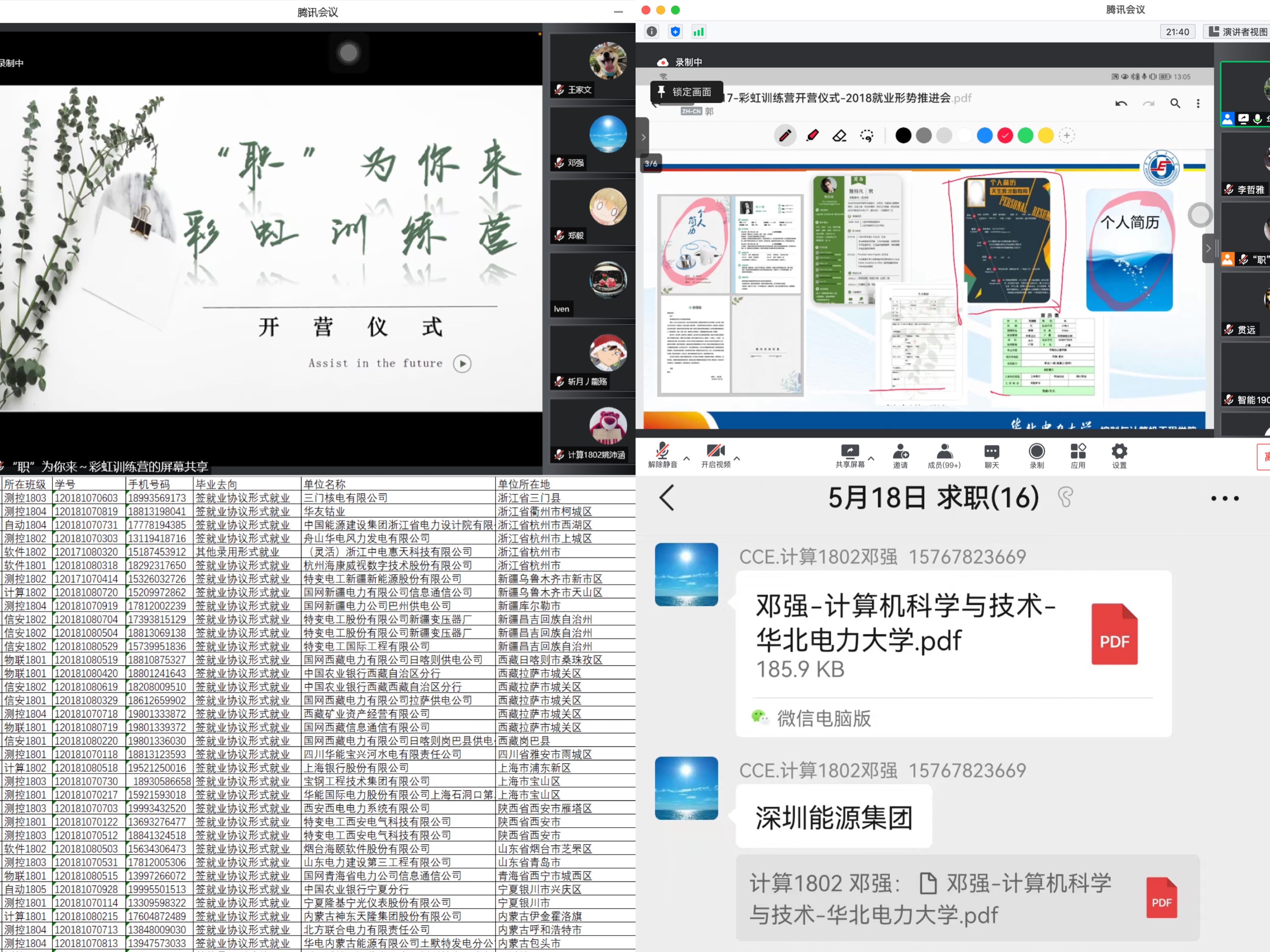Expand the 共享屏幕 sharing options chevron
The width and height of the screenshot is (1270, 952).
[x=872, y=459]
